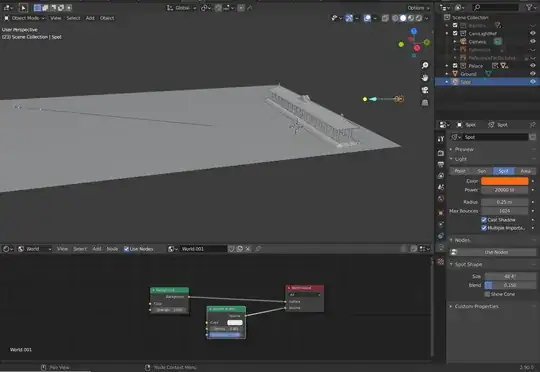Open the World properties tab
This screenshot has height=372, width=540.
click(x=441, y=198)
